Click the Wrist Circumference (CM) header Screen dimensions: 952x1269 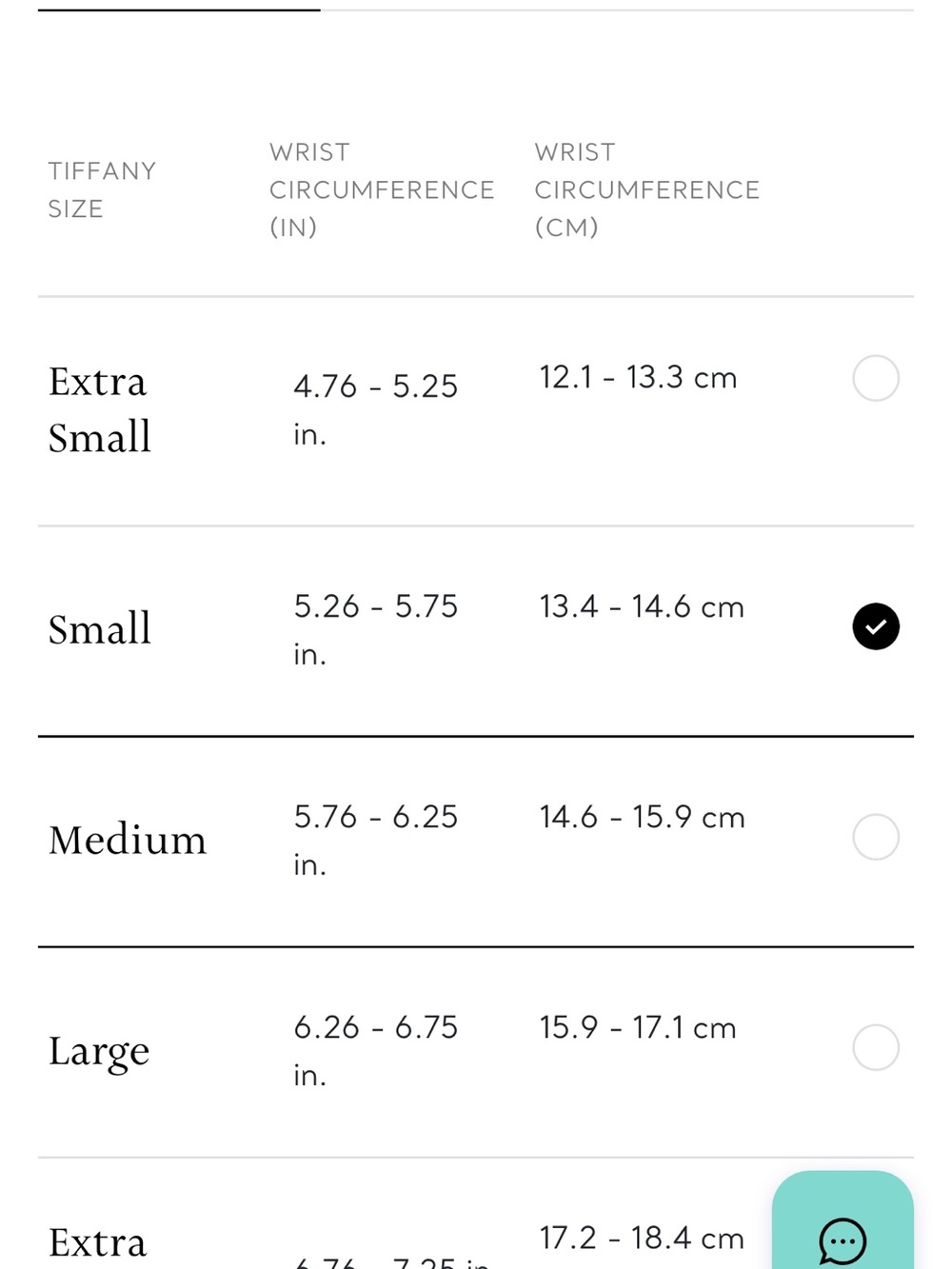pyautogui.click(x=647, y=189)
